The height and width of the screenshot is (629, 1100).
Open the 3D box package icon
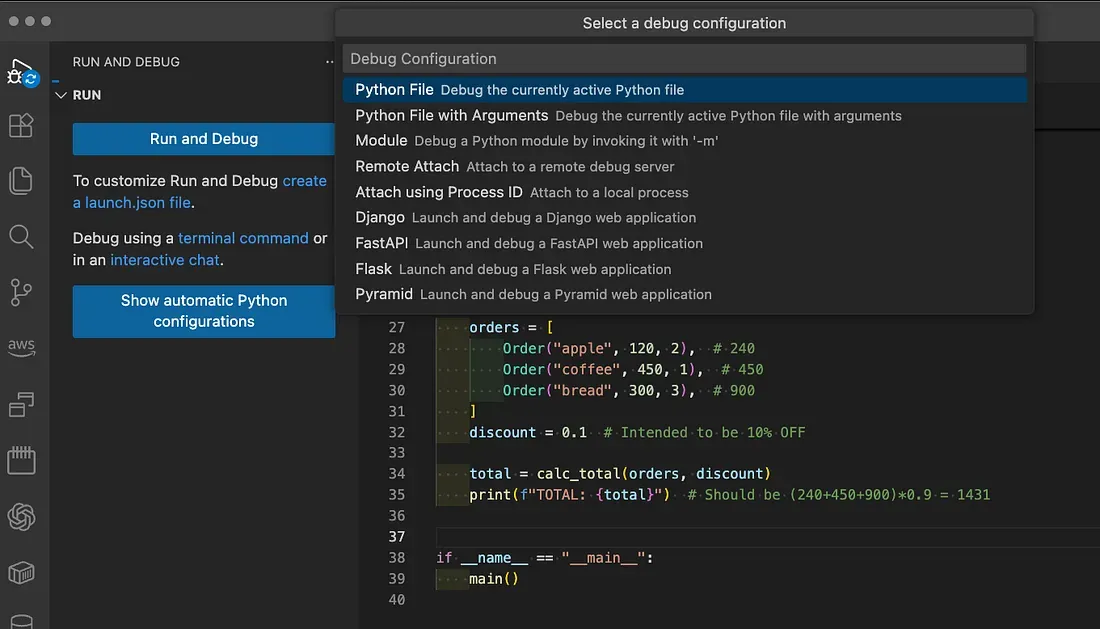pyautogui.click(x=21, y=573)
